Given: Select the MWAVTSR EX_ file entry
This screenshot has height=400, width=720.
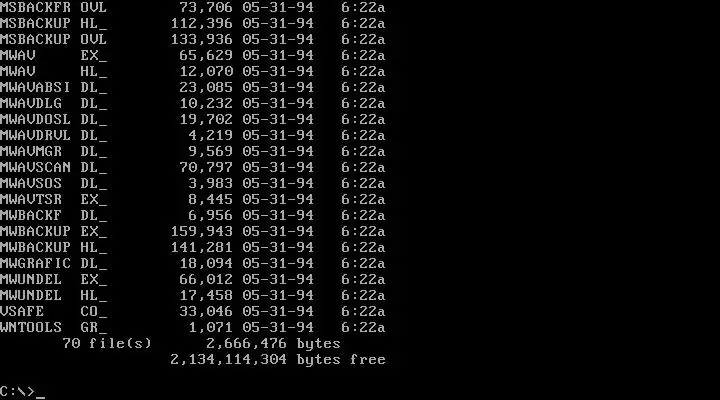Looking at the screenshot, I should pos(192,199).
